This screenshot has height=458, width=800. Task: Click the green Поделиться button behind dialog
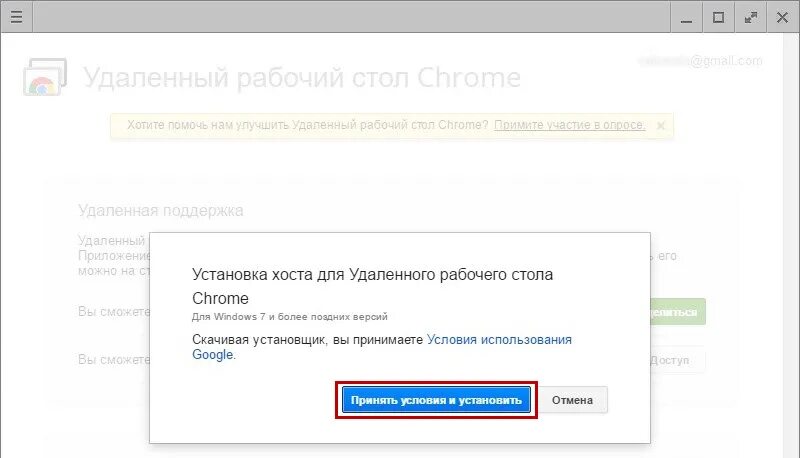[678, 312]
